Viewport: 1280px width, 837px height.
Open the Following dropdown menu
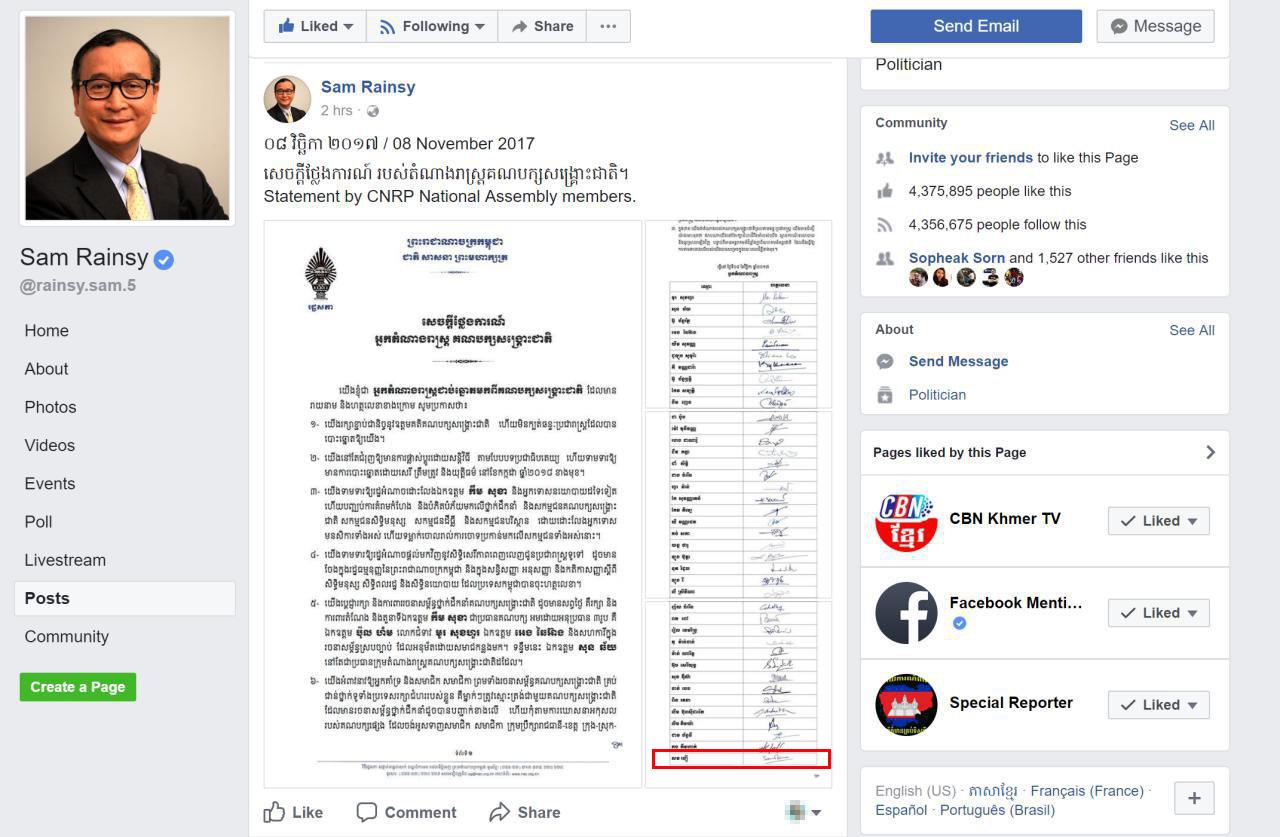click(432, 27)
